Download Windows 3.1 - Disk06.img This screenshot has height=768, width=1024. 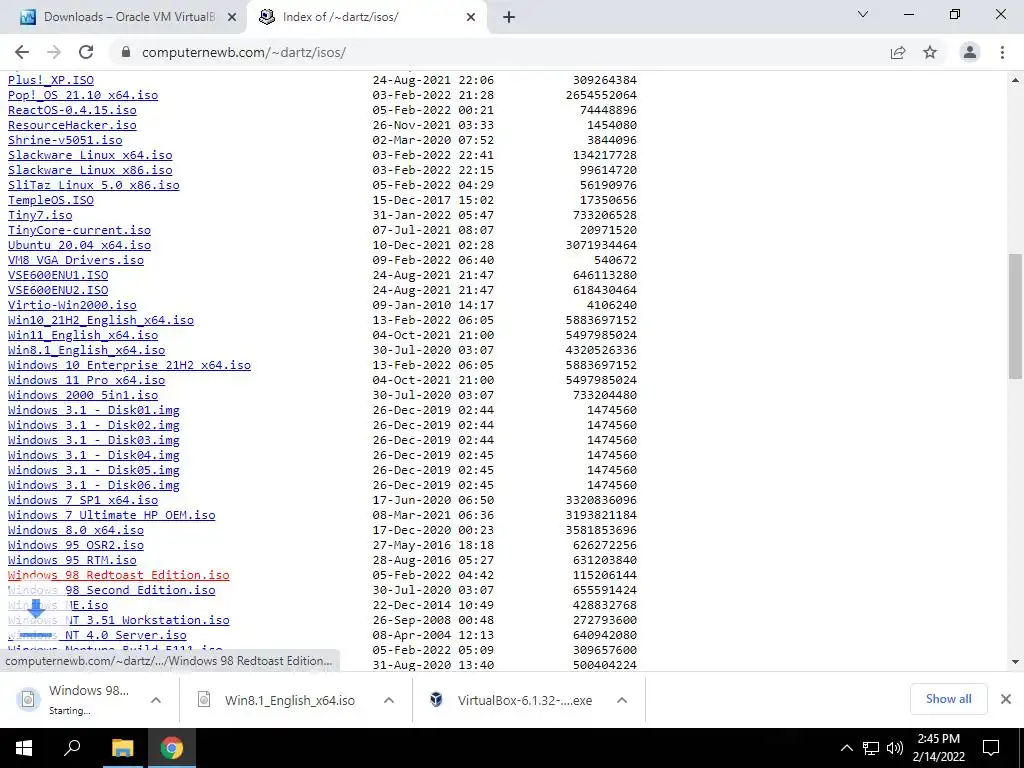[x=94, y=485]
